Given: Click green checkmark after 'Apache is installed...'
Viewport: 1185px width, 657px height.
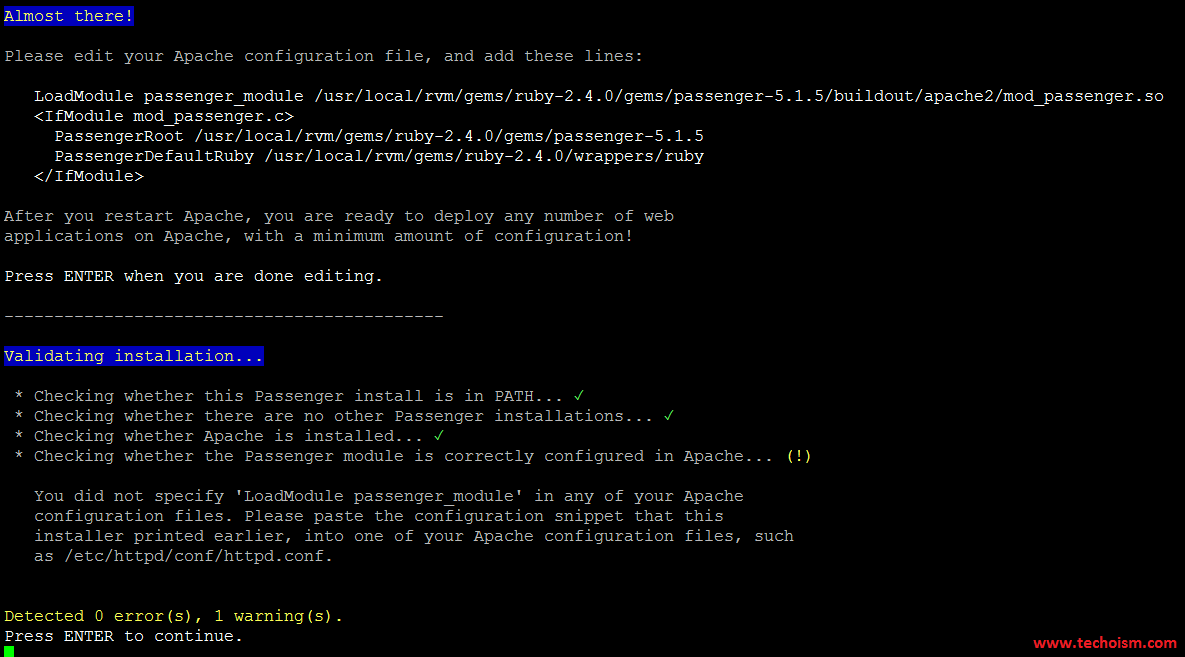Looking at the screenshot, I should click(x=439, y=435).
